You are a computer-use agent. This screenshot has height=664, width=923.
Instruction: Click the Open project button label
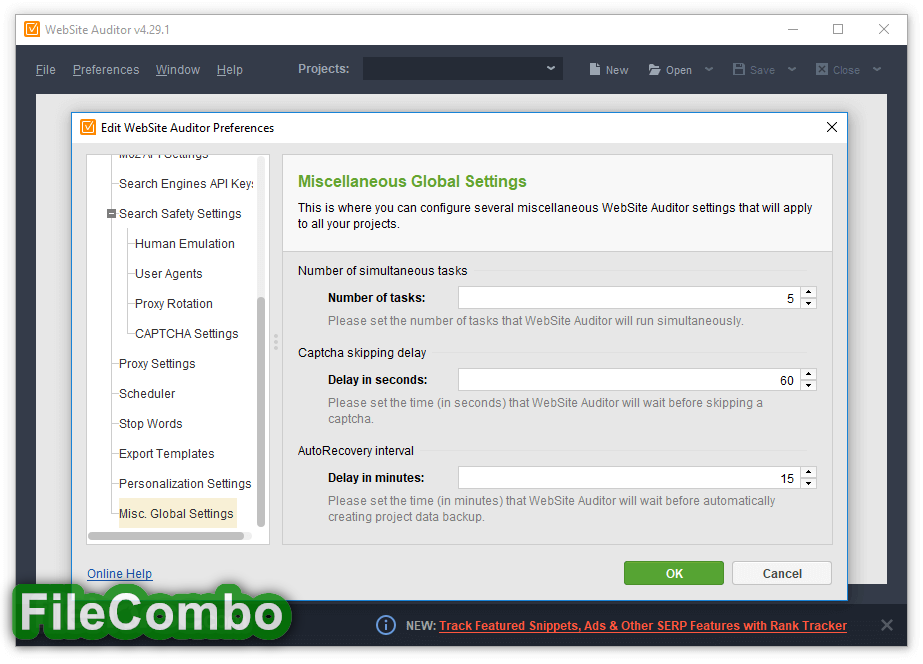coord(679,70)
